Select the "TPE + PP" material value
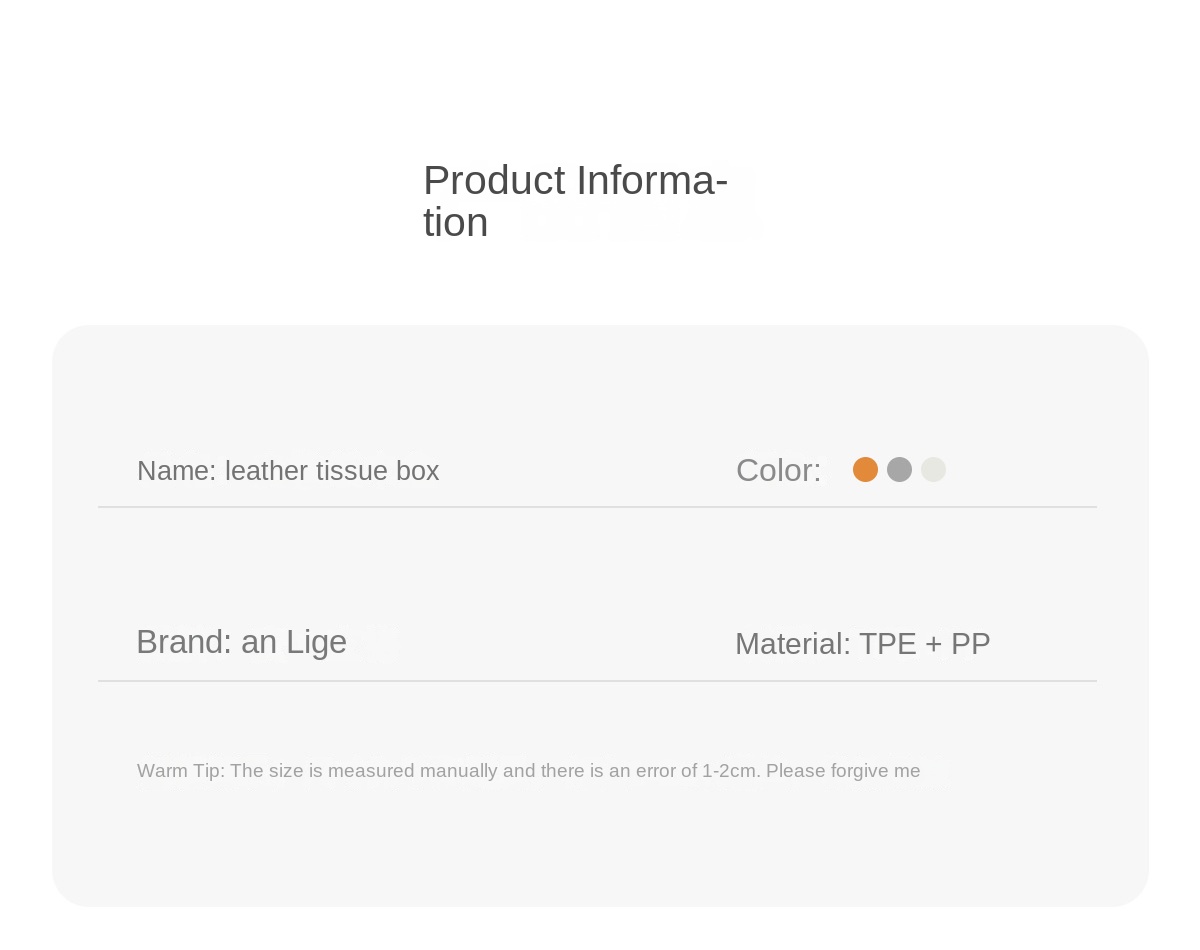Viewport: 1200px width, 950px height. coord(924,644)
